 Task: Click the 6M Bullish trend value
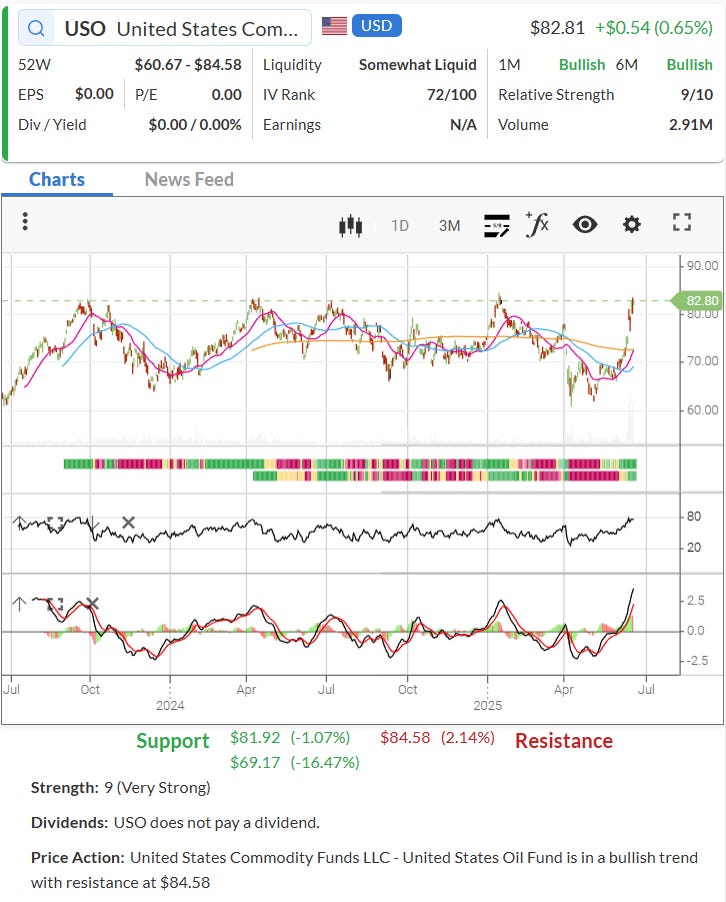pyautogui.click(x=689, y=65)
